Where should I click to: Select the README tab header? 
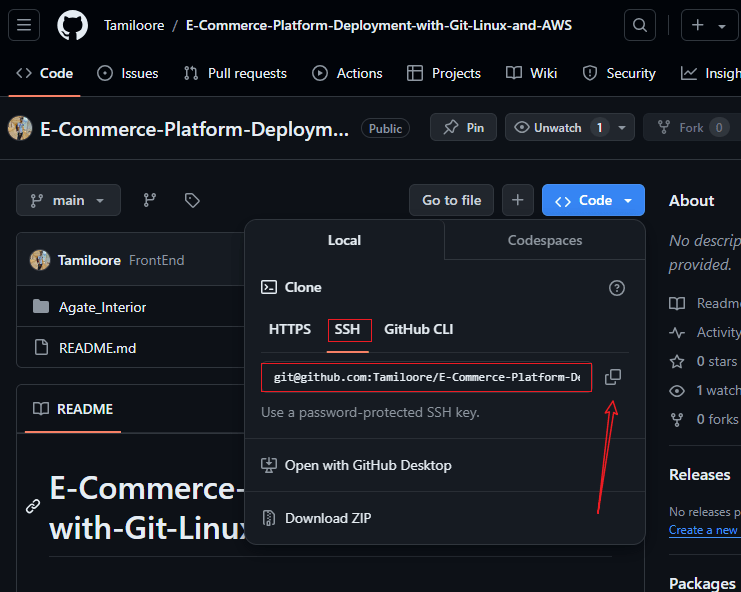[73, 409]
